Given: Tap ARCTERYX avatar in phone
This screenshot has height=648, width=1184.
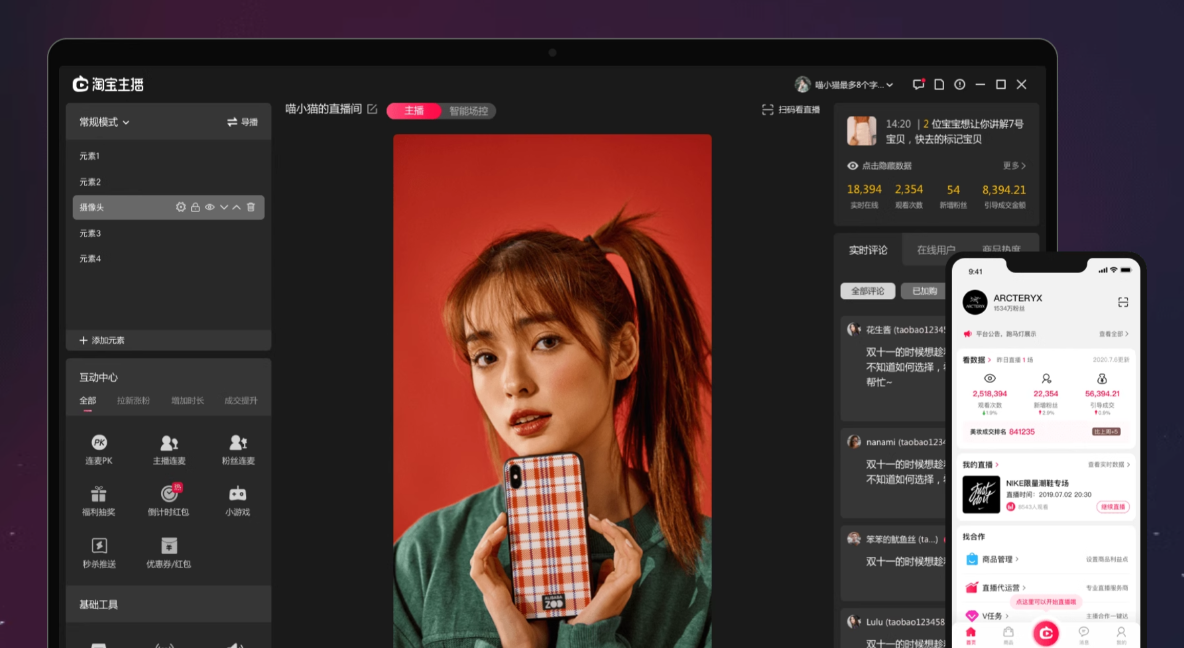Looking at the screenshot, I should tap(975, 303).
